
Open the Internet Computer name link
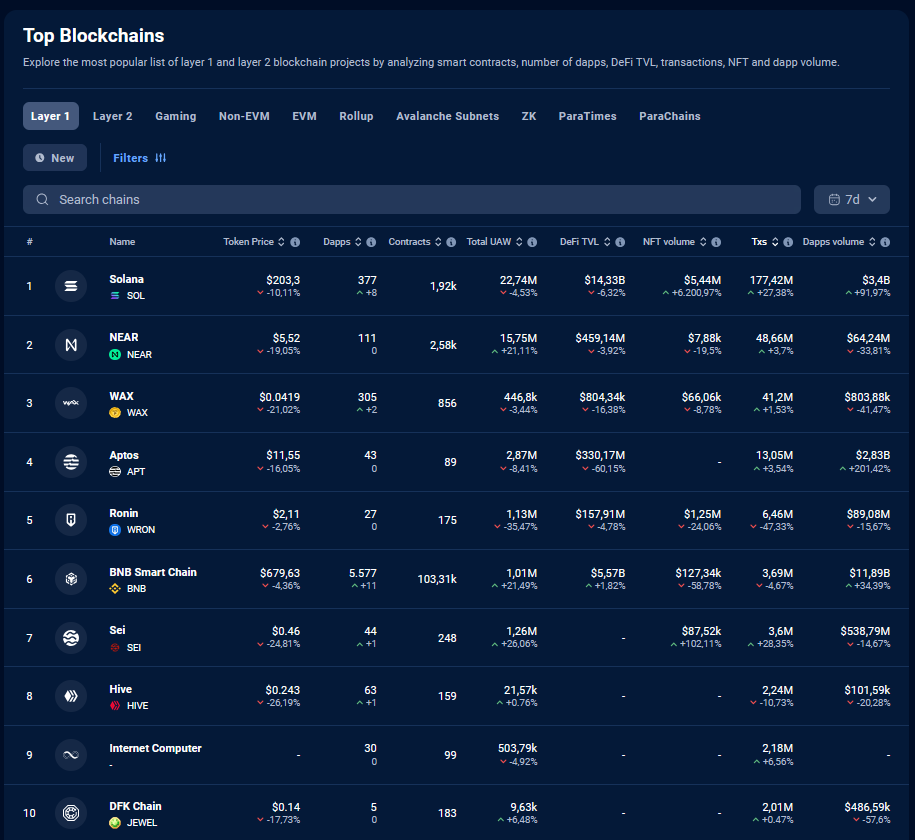tap(155, 748)
